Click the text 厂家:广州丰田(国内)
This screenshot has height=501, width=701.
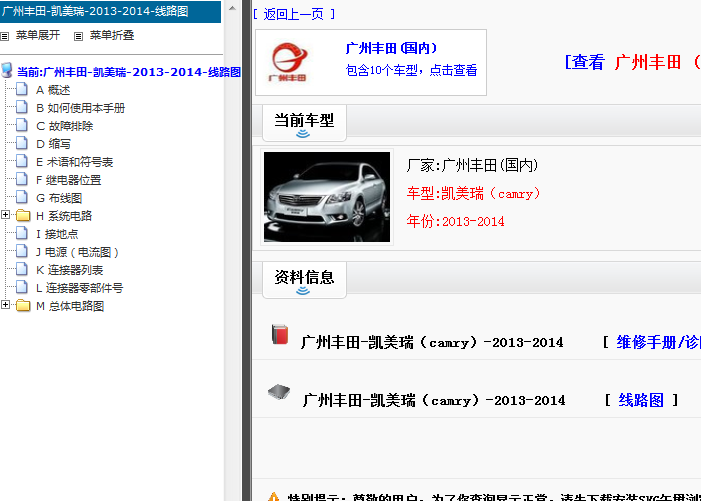click(472, 165)
